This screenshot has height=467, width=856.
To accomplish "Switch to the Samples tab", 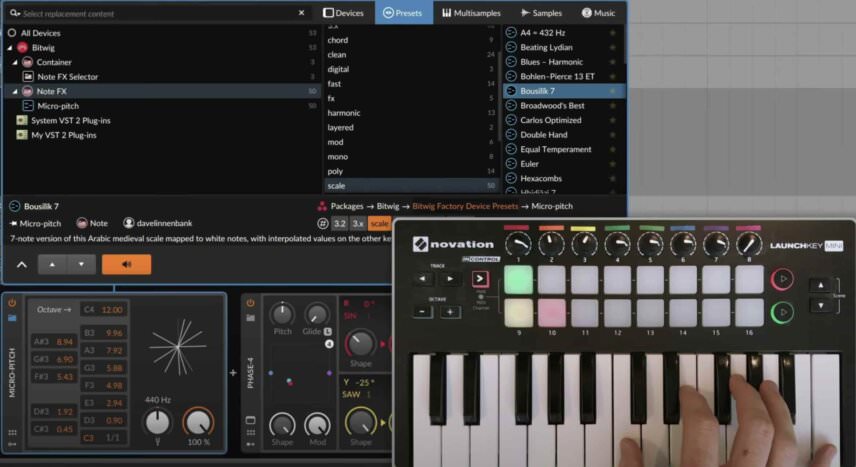I will [x=542, y=13].
